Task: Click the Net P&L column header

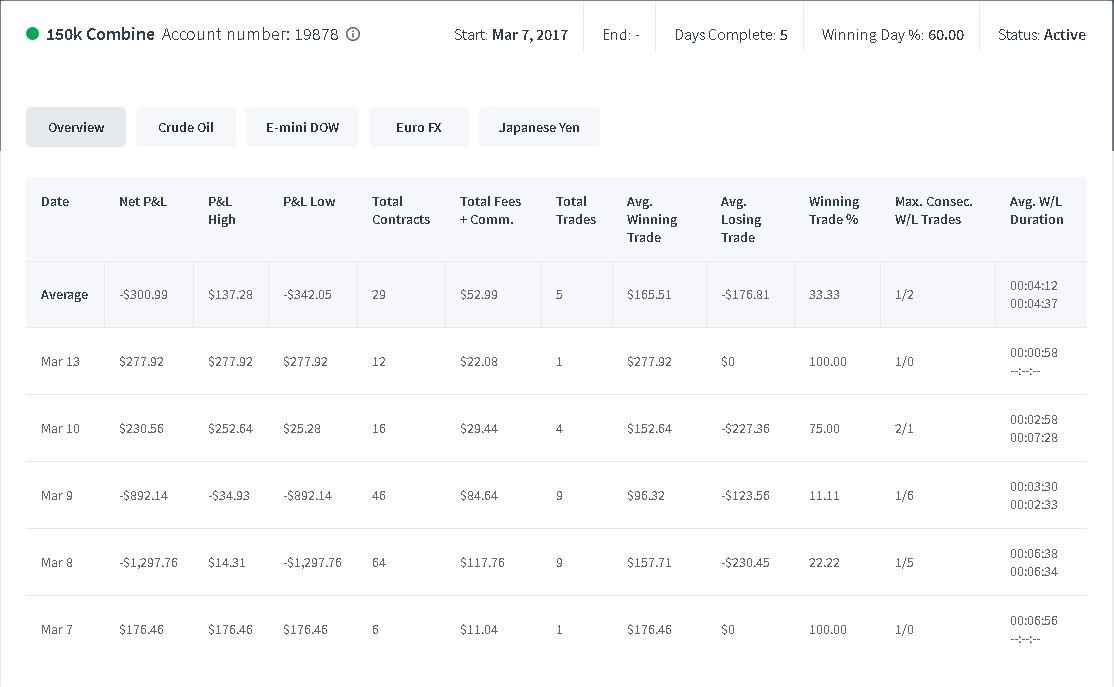Action: [x=143, y=202]
